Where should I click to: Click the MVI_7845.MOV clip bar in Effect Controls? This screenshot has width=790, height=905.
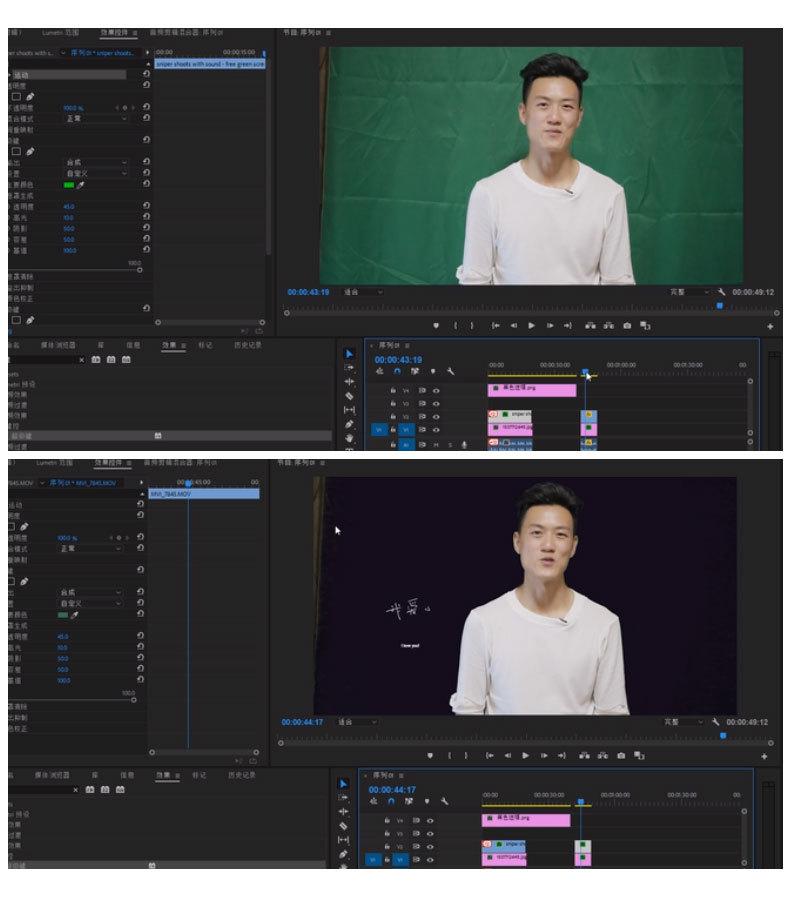click(203, 494)
